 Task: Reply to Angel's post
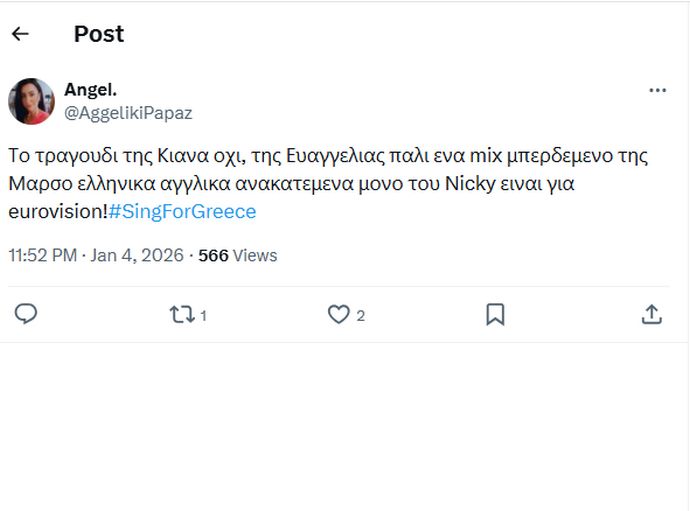tap(27, 315)
